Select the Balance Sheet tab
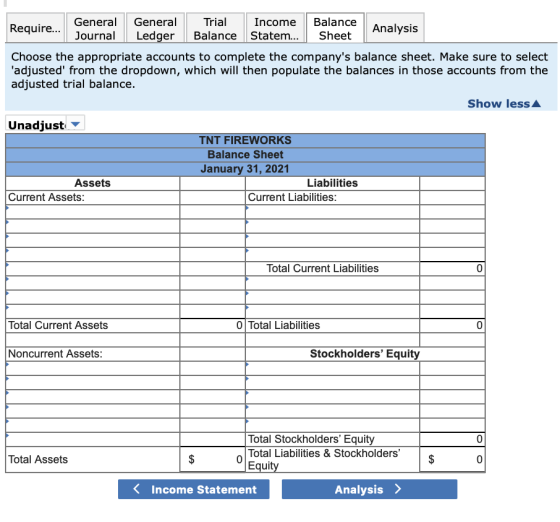The height and width of the screenshot is (522, 560). (335, 28)
